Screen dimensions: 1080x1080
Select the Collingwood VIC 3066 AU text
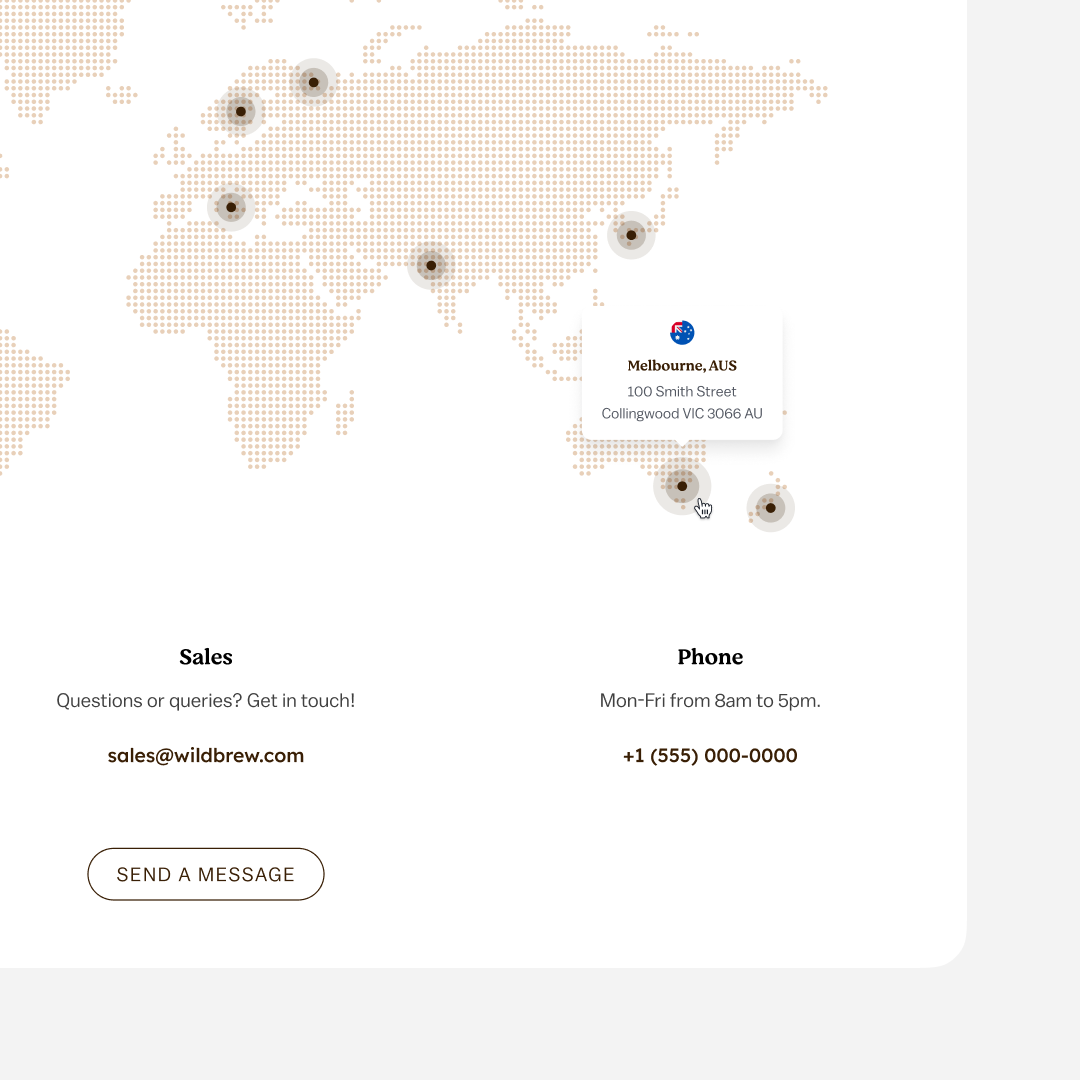click(682, 414)
